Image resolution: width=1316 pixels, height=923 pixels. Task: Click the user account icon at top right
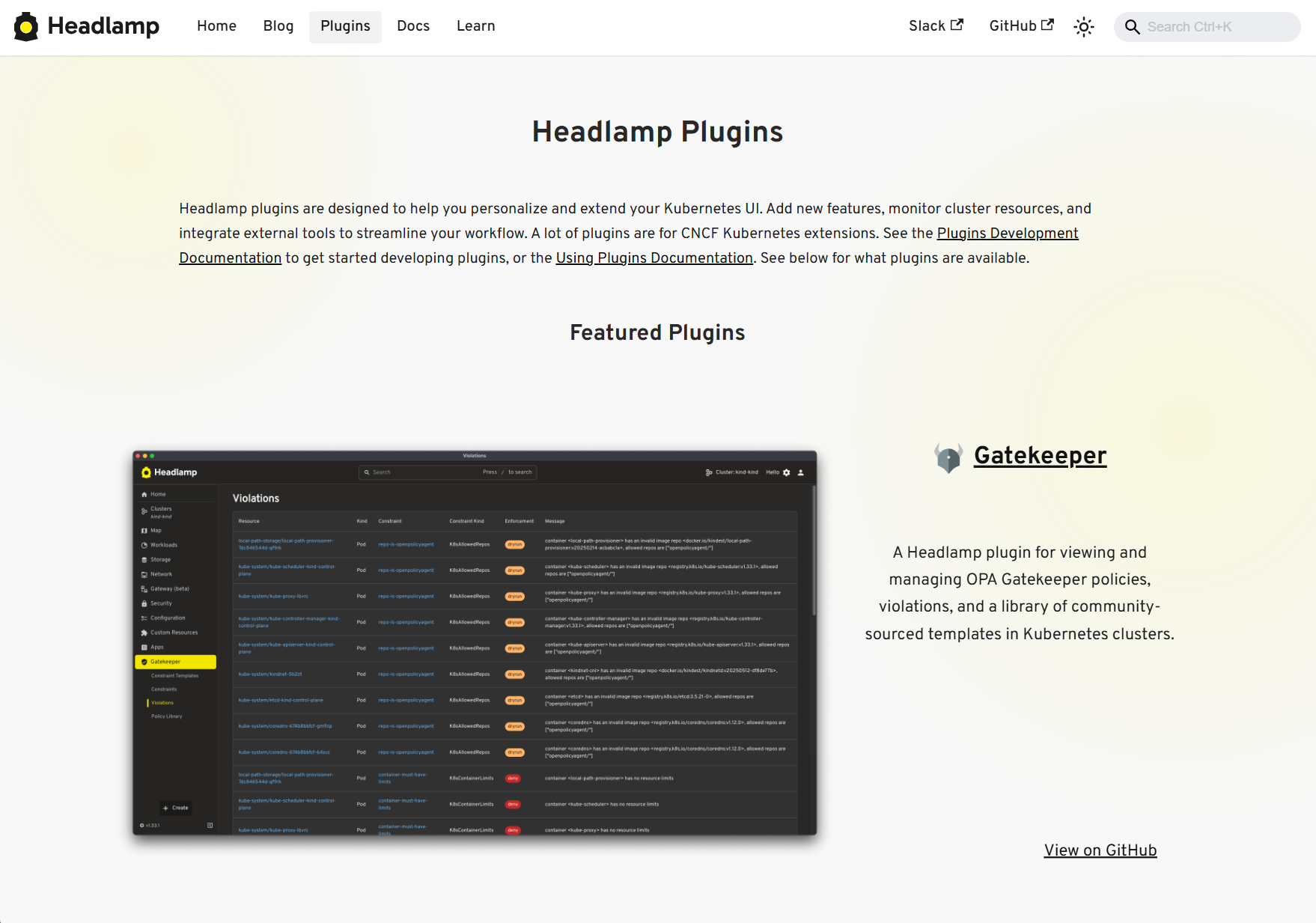click(x=799, y=472)
